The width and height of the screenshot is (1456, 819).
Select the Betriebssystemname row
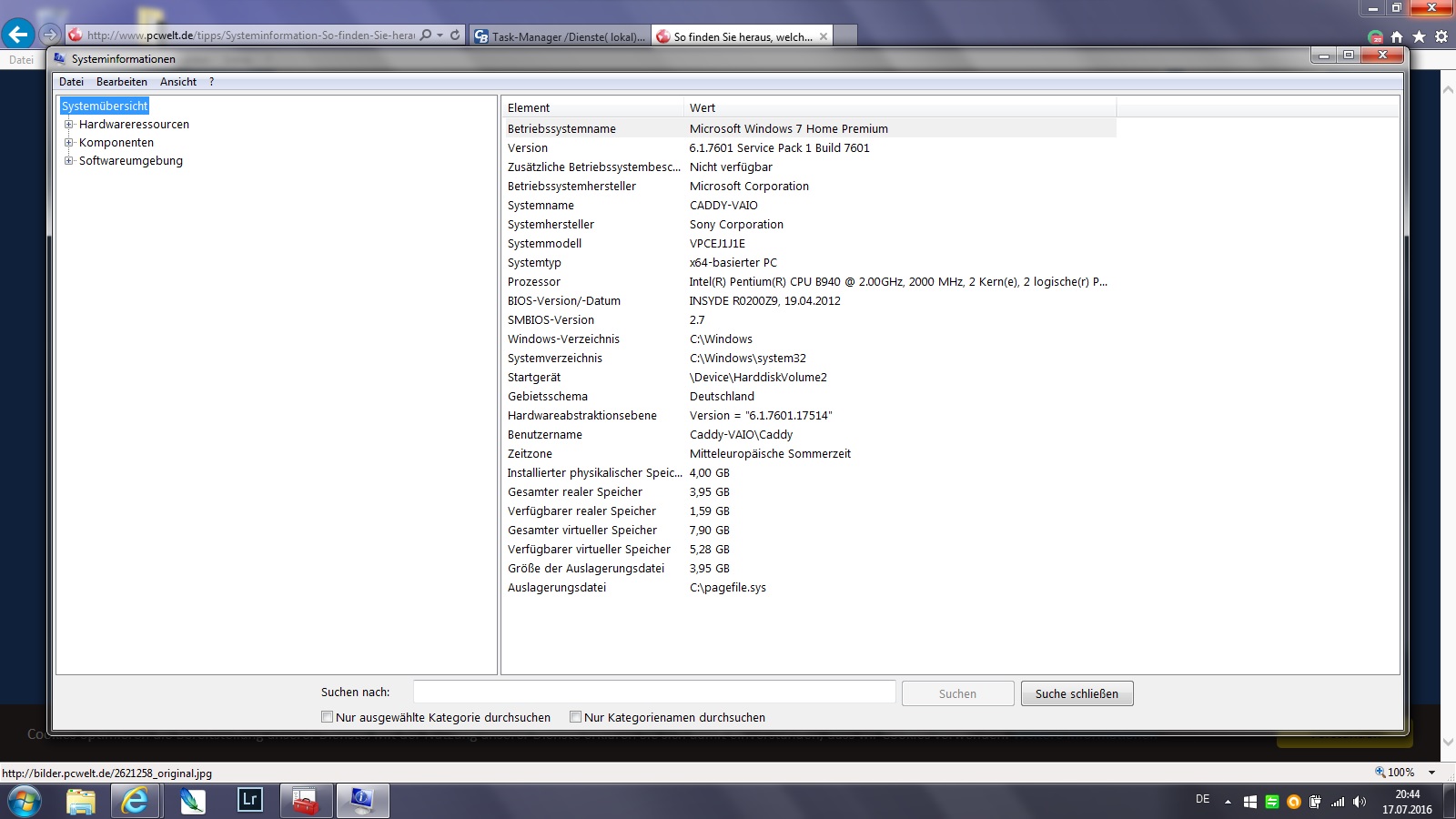(x=809, y=129)
